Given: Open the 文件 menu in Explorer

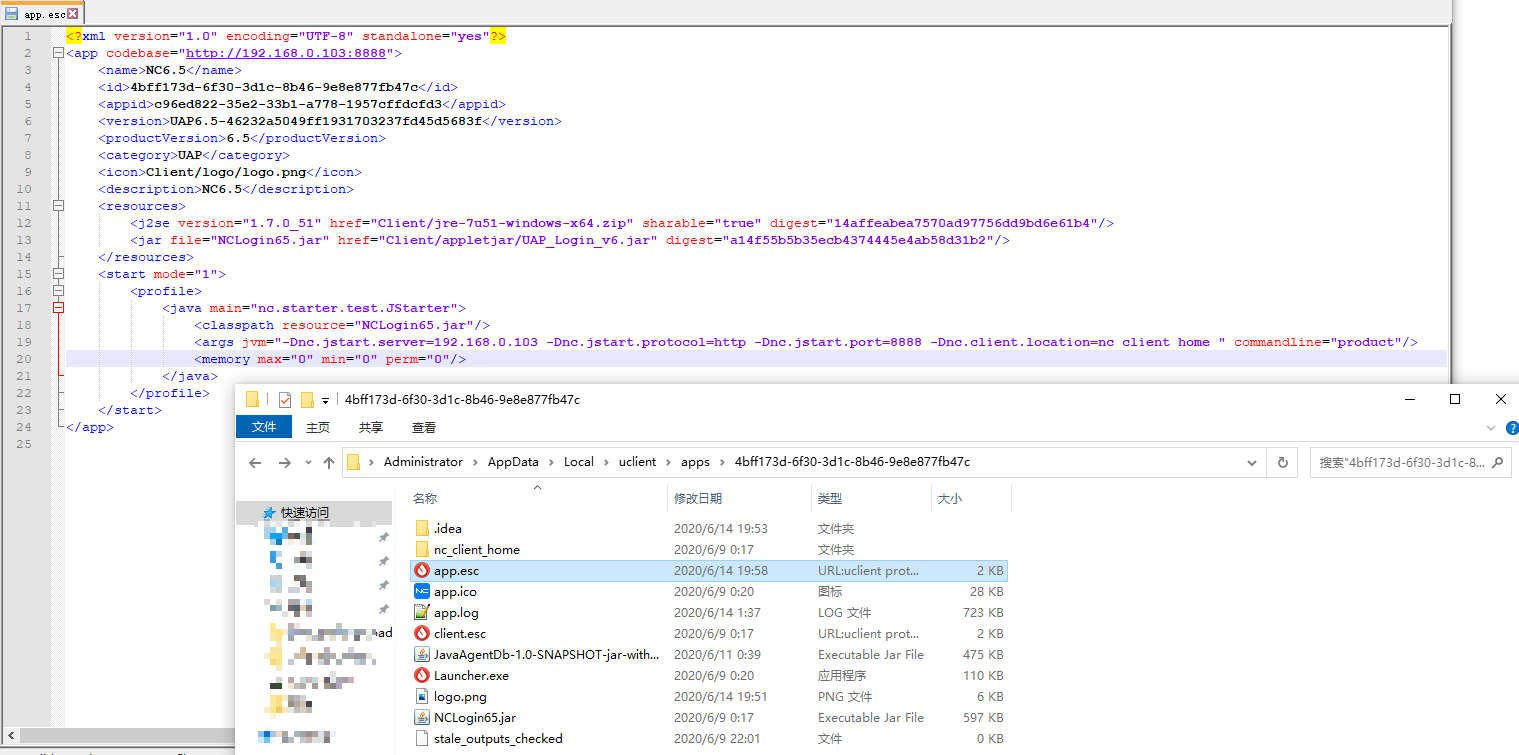Looking at the screenshot, I should tap(264, 427).
